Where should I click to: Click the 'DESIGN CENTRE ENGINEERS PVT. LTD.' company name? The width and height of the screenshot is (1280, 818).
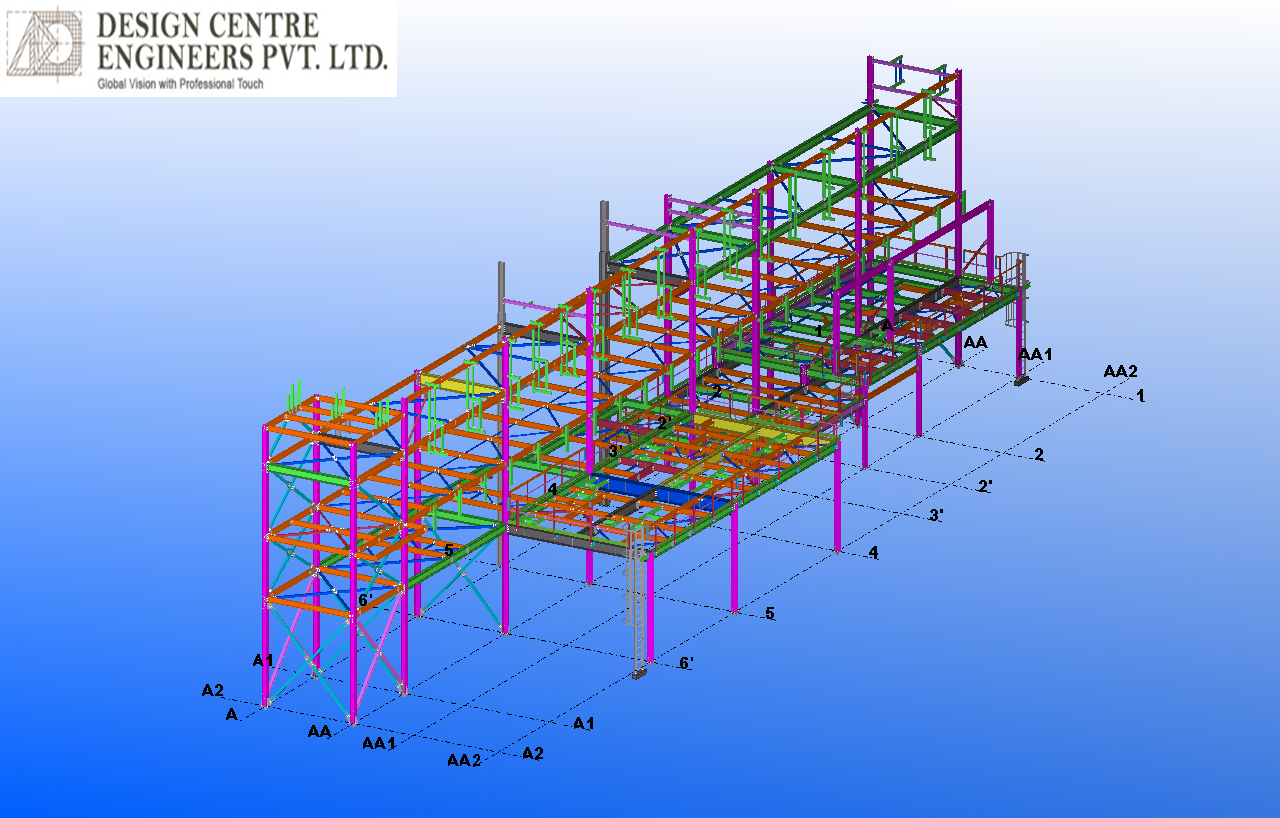click(241, 42)
